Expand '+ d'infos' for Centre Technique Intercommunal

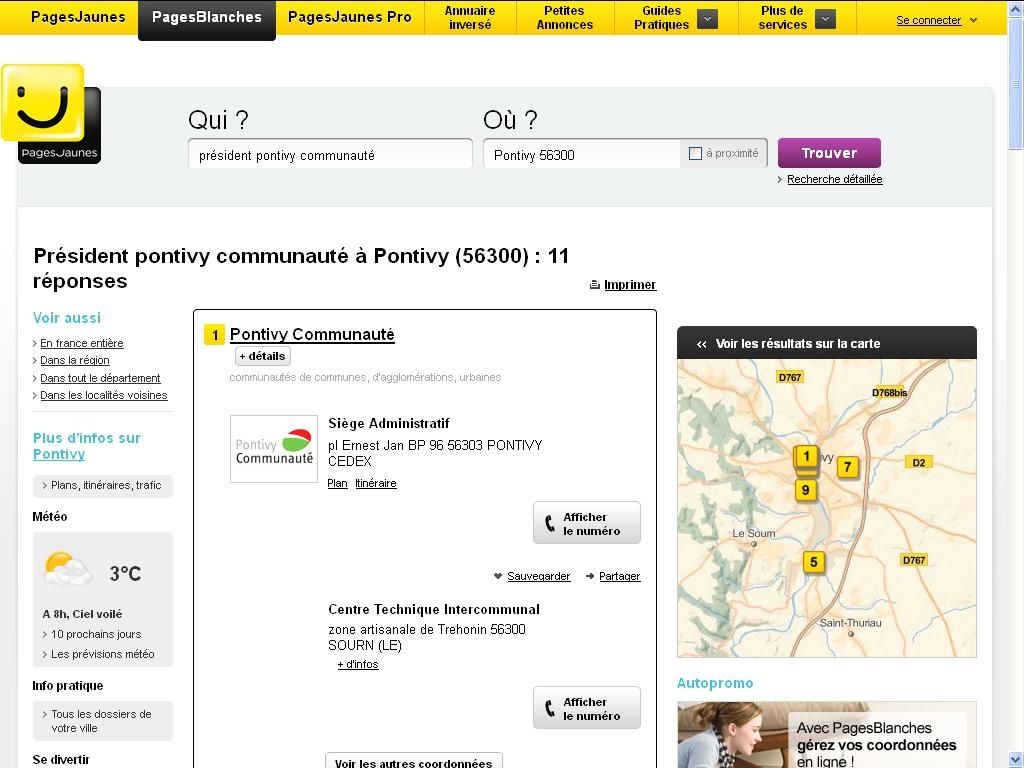[x=358, y=664]
